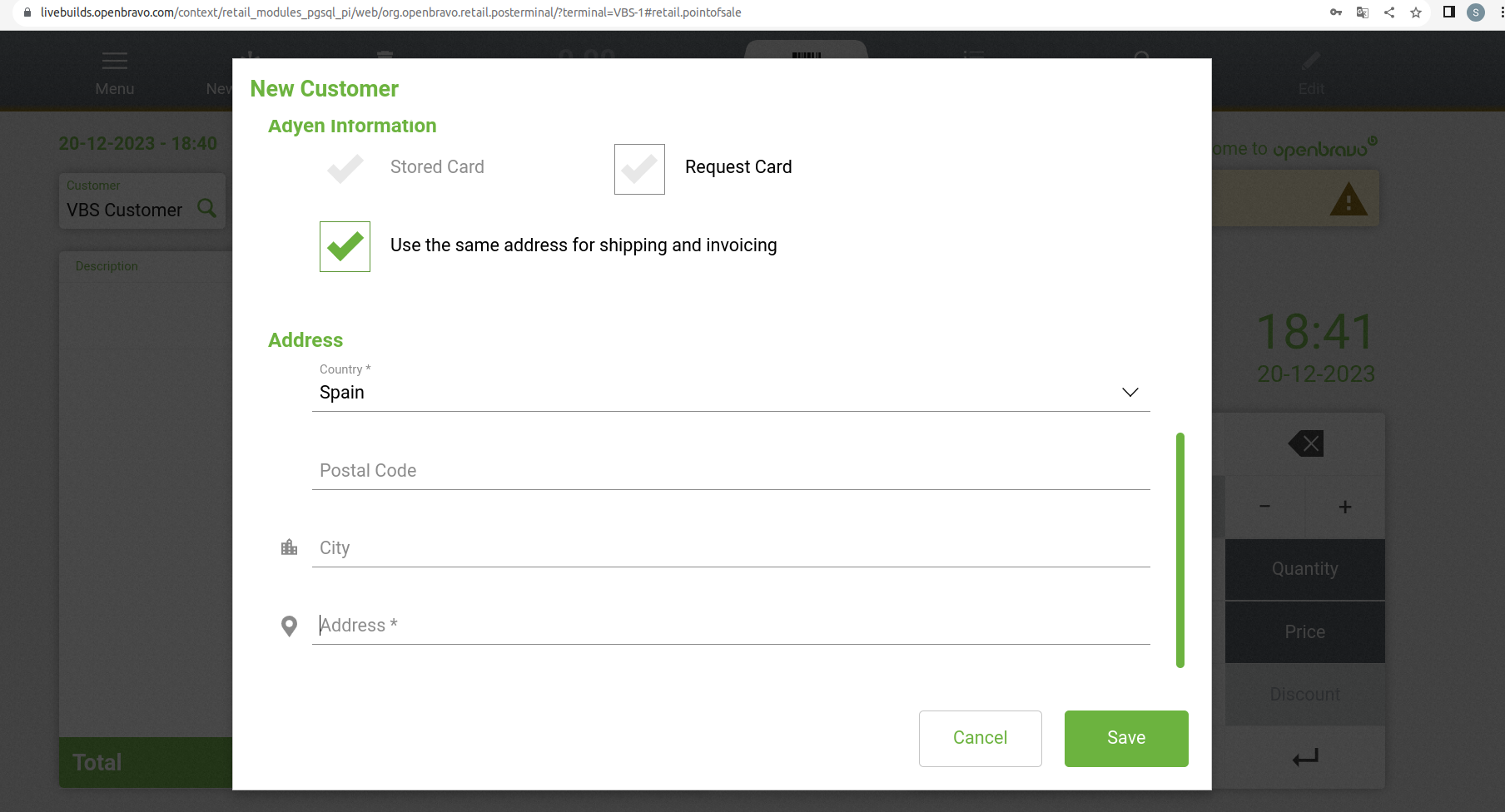This screenshot has height=812, width=1505.
Task: Click the plus key on keypad
Action: click(x=1344, y=507)
